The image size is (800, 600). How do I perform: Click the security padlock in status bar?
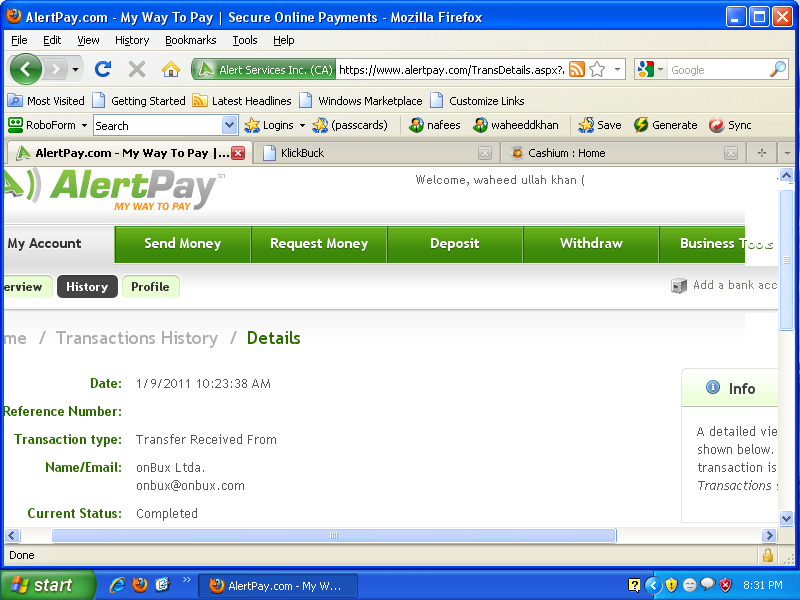click(767, 555)
